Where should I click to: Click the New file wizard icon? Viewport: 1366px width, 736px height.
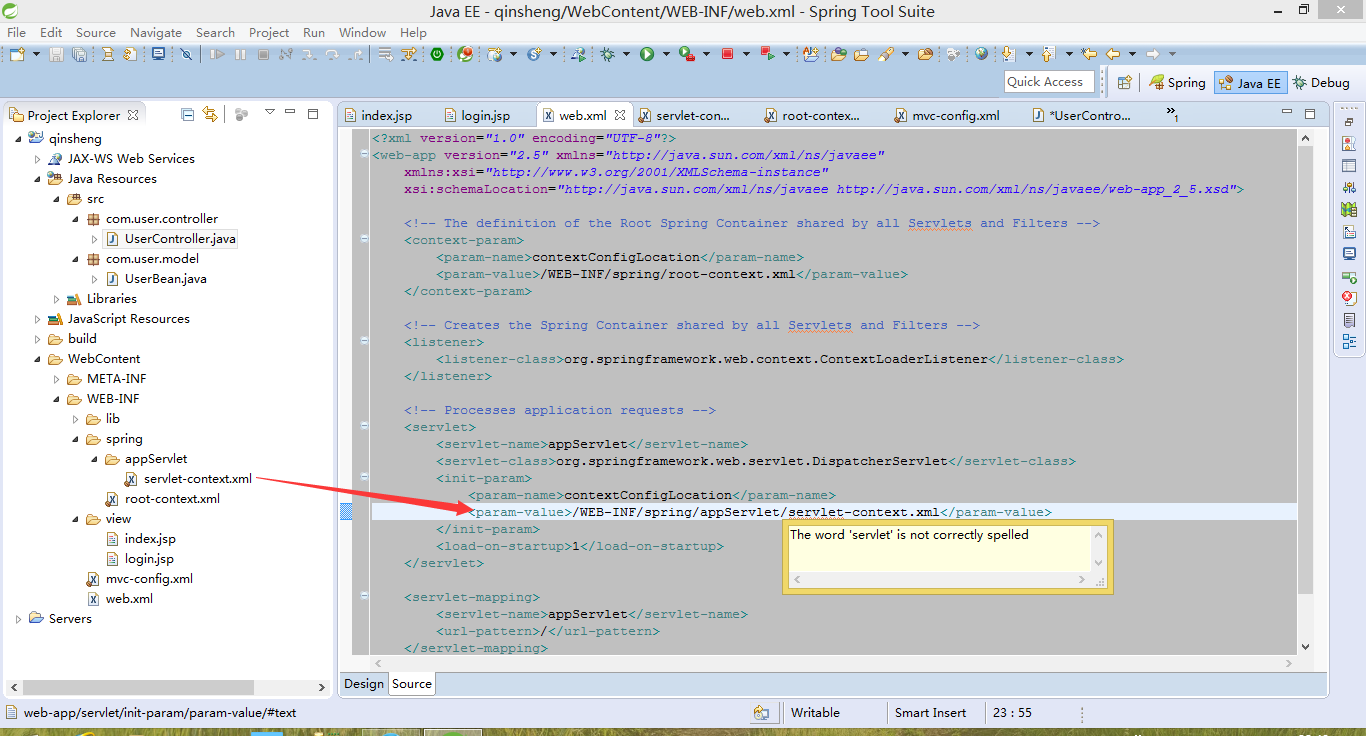tap(17, 54)
